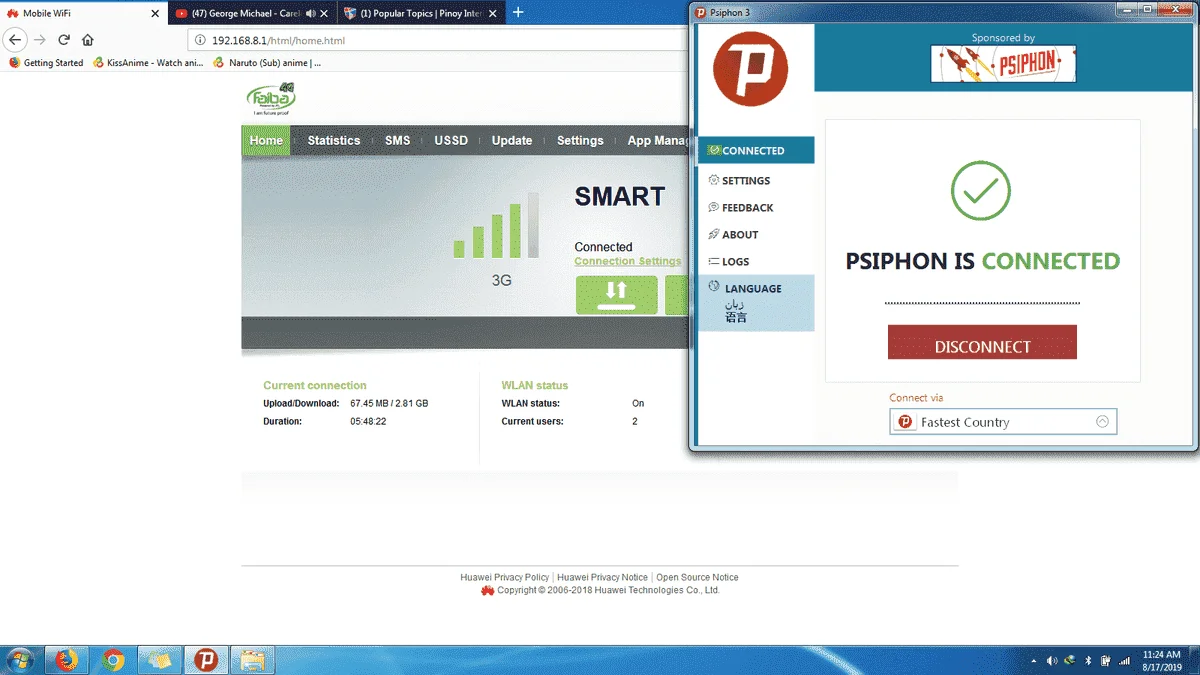Click the download manager tray icon

pyautogui.click(x=1070, y=661)
